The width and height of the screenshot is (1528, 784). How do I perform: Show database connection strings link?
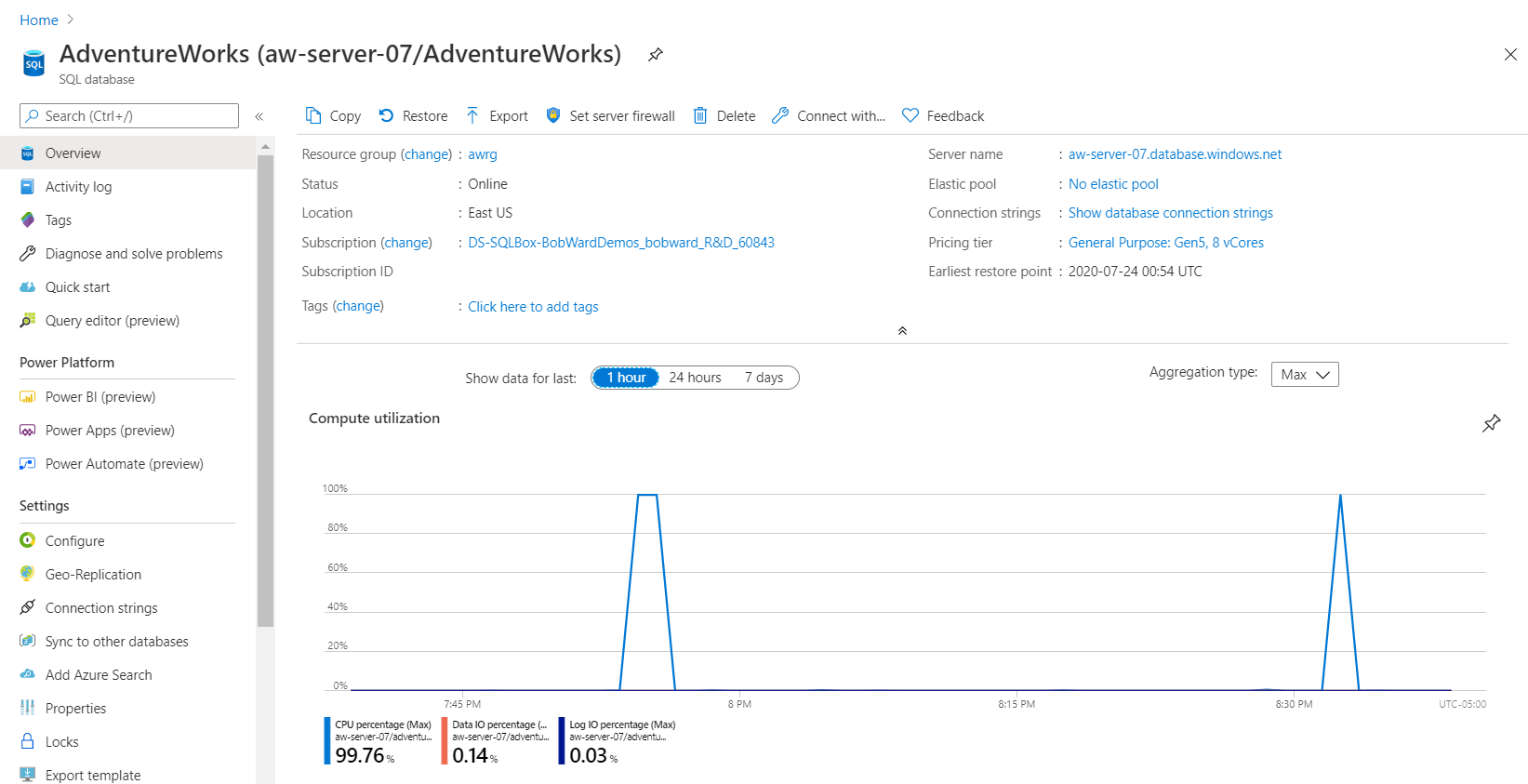pos(1170,213)
